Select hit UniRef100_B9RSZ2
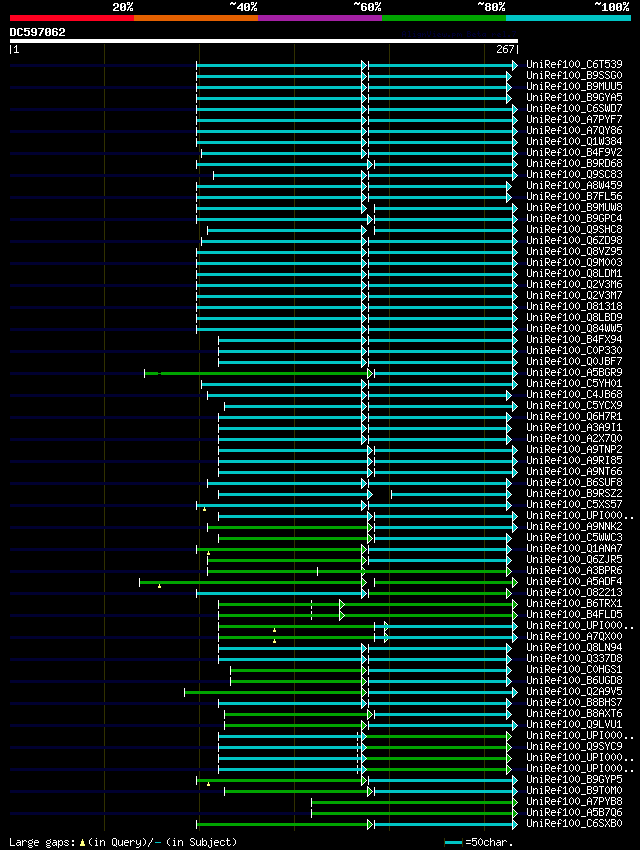The image size is (640, 850). pos(574,493)
